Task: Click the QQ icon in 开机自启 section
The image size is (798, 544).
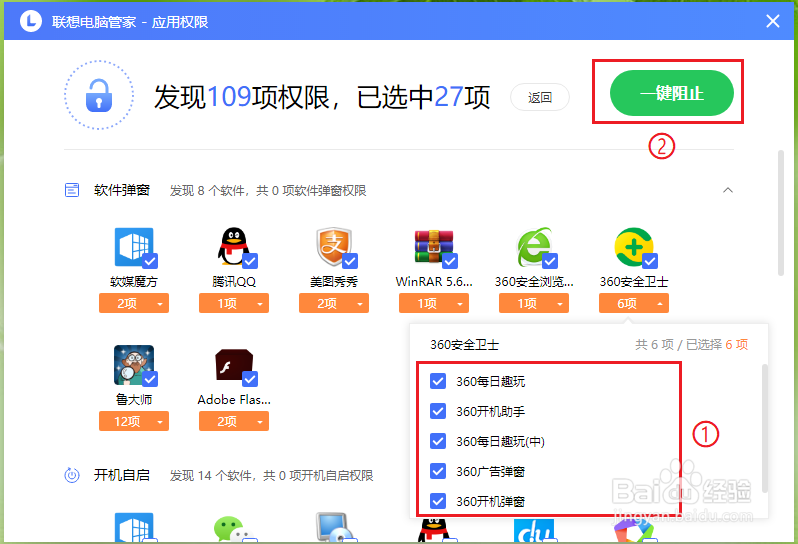Action: [x=434, y=530]
